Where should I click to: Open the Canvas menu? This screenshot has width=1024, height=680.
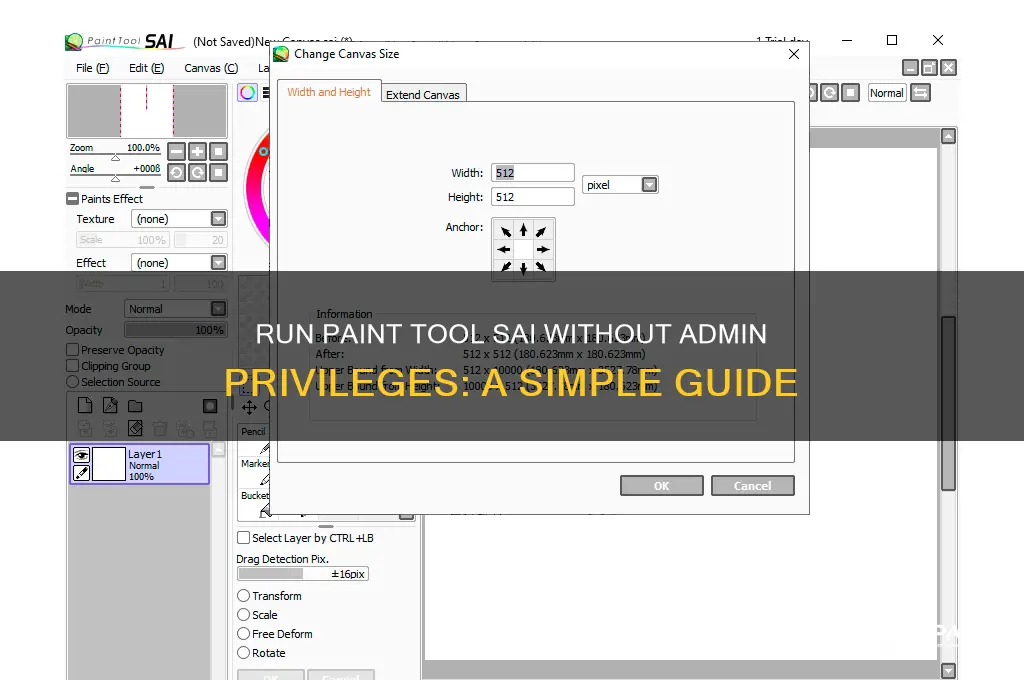[211, 68]
